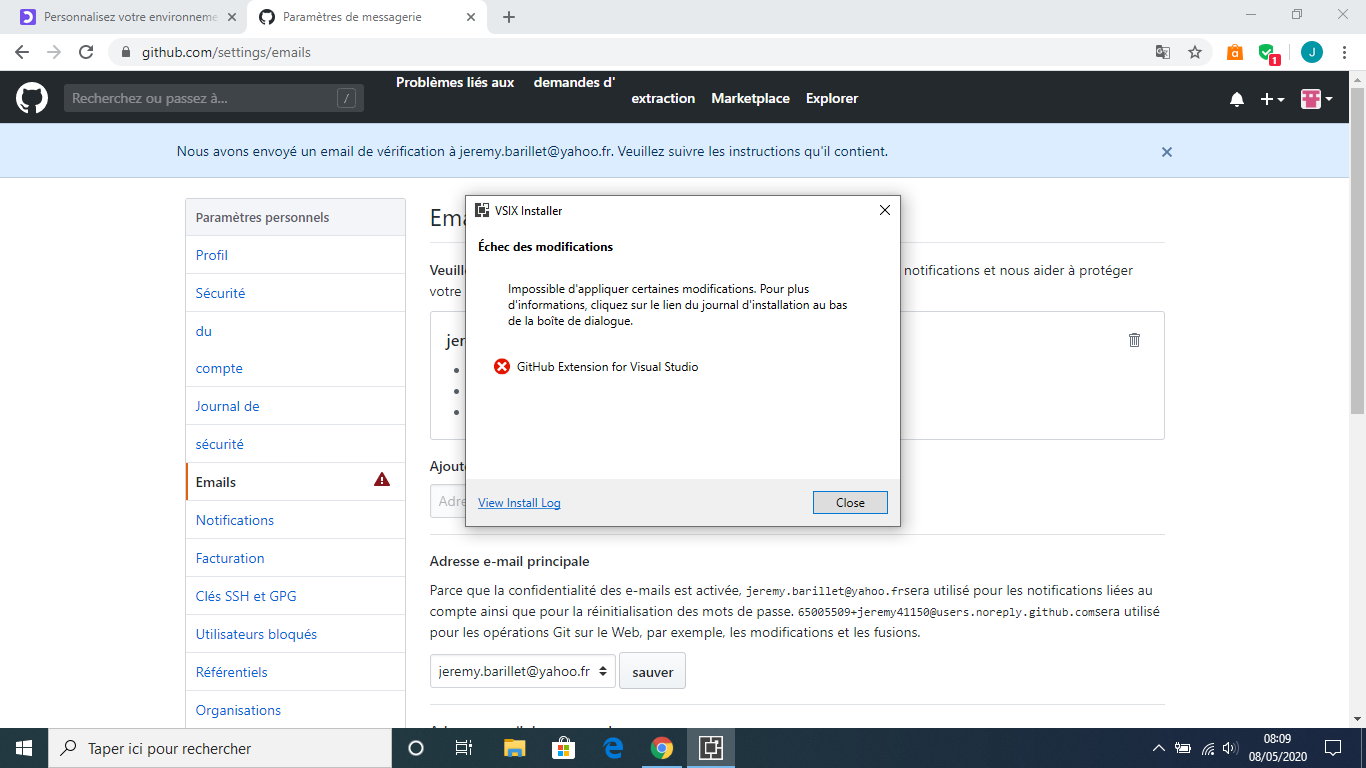1366x768 pixels.
Task: Open Google Translate icon in address bar
Action: (x=1162, y=51)
